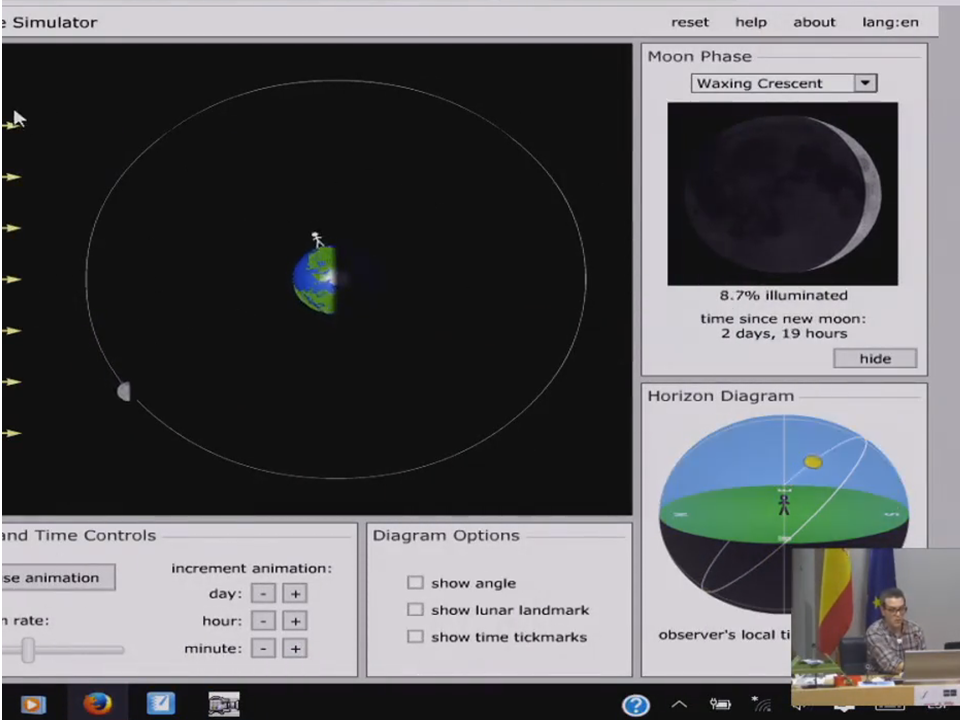Image resolution: width=960 pixels, height=720 pixels.
Task: Click the blue help question mark tray icon
Action: [x=636, y=705]
